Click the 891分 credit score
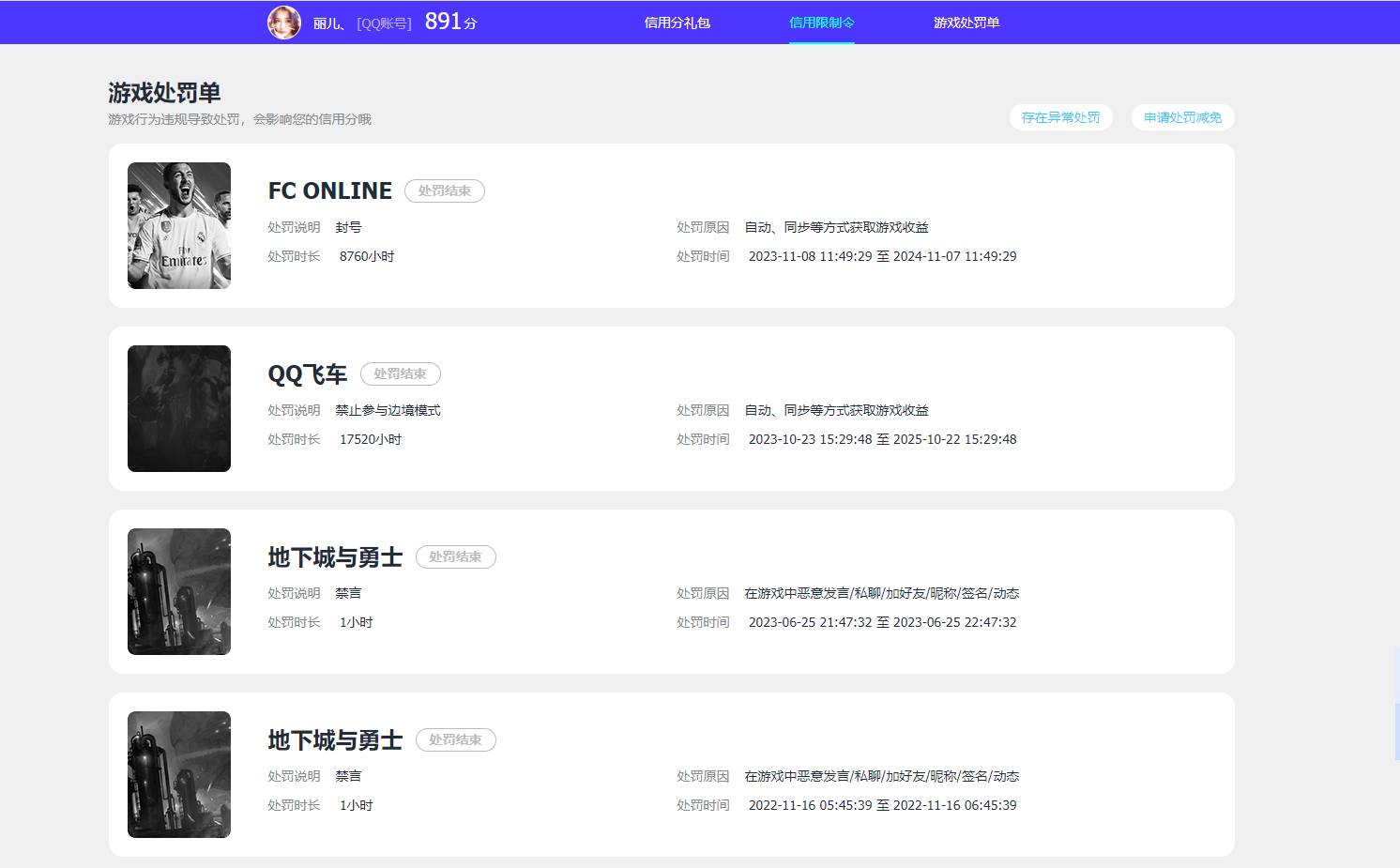 (x=450, y=22)
